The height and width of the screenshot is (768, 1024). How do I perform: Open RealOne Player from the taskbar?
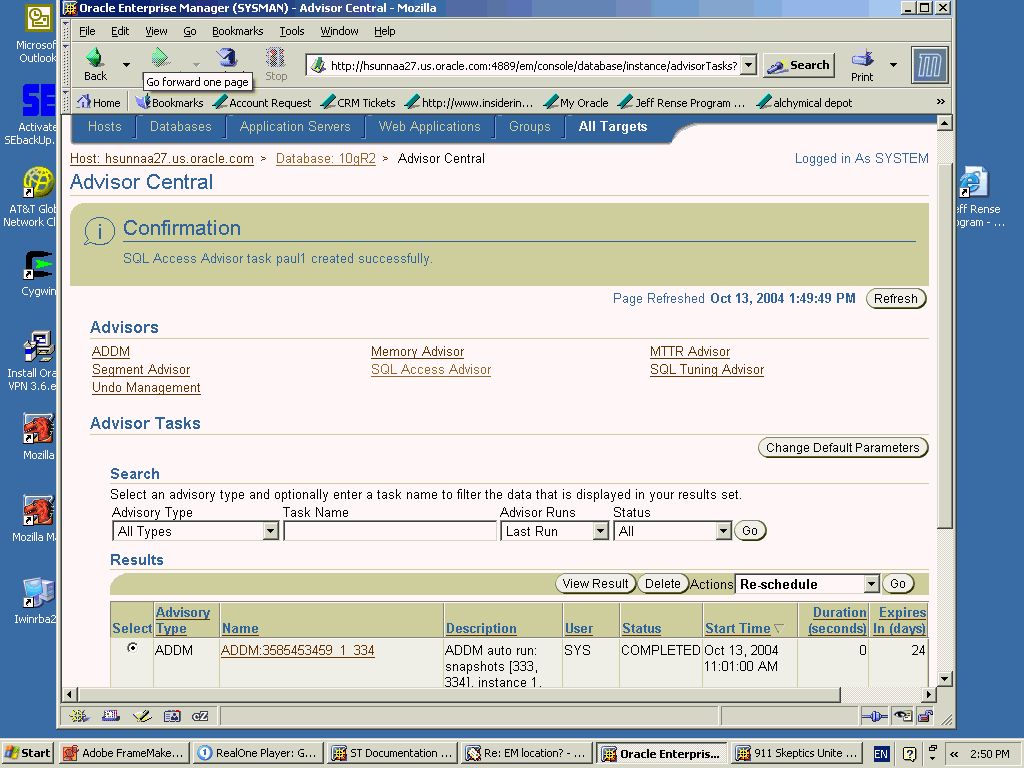pos(256,753)
